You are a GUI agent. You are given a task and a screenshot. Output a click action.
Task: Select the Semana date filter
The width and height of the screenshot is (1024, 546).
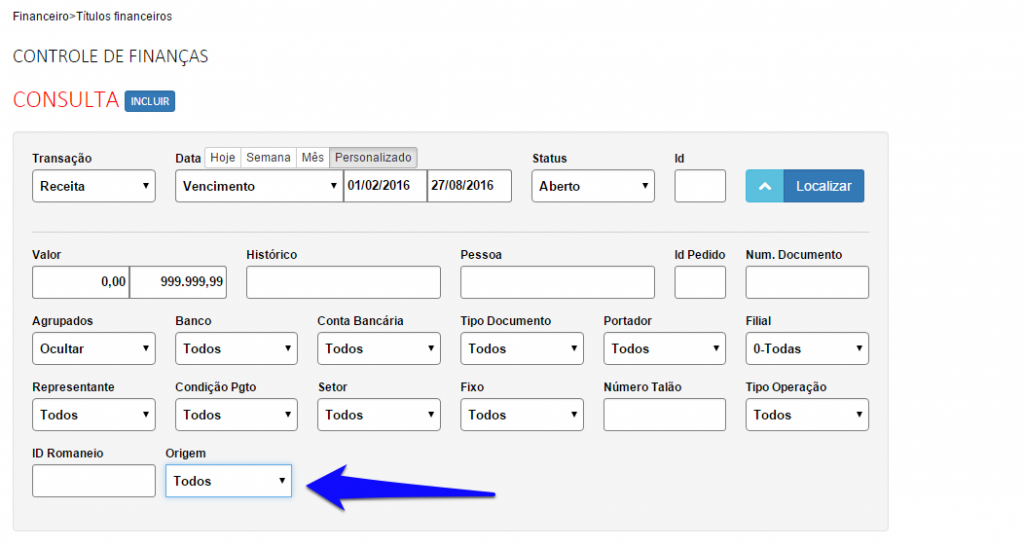coord(268,158)
